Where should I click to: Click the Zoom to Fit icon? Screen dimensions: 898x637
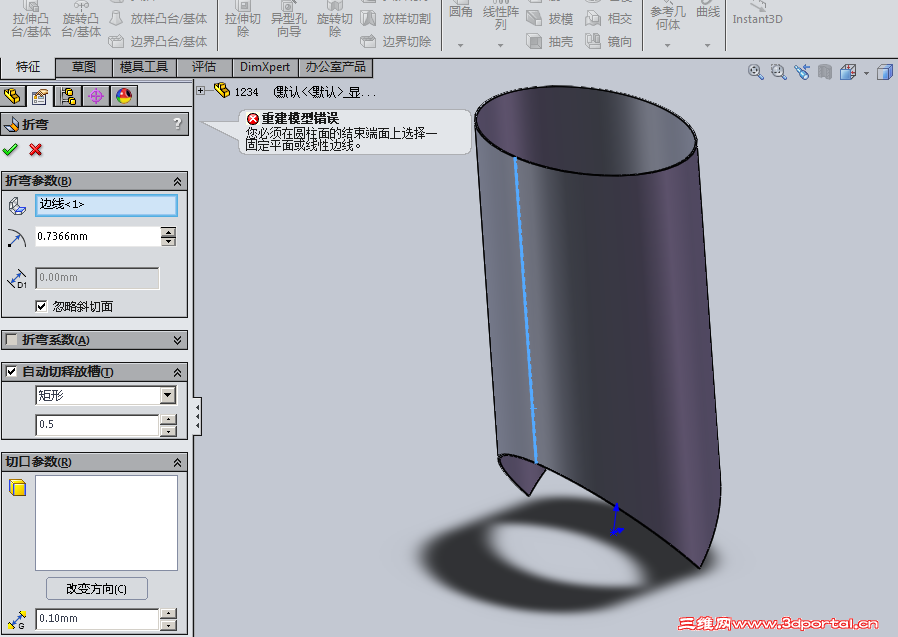(755, 72)
